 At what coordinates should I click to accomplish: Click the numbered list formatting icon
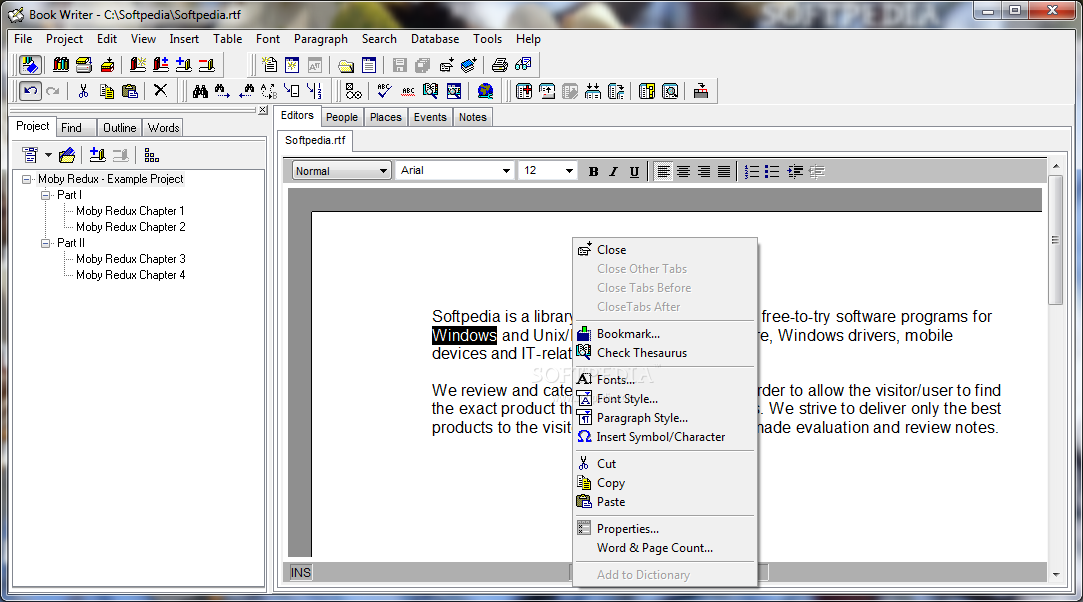tap(752, 171)
